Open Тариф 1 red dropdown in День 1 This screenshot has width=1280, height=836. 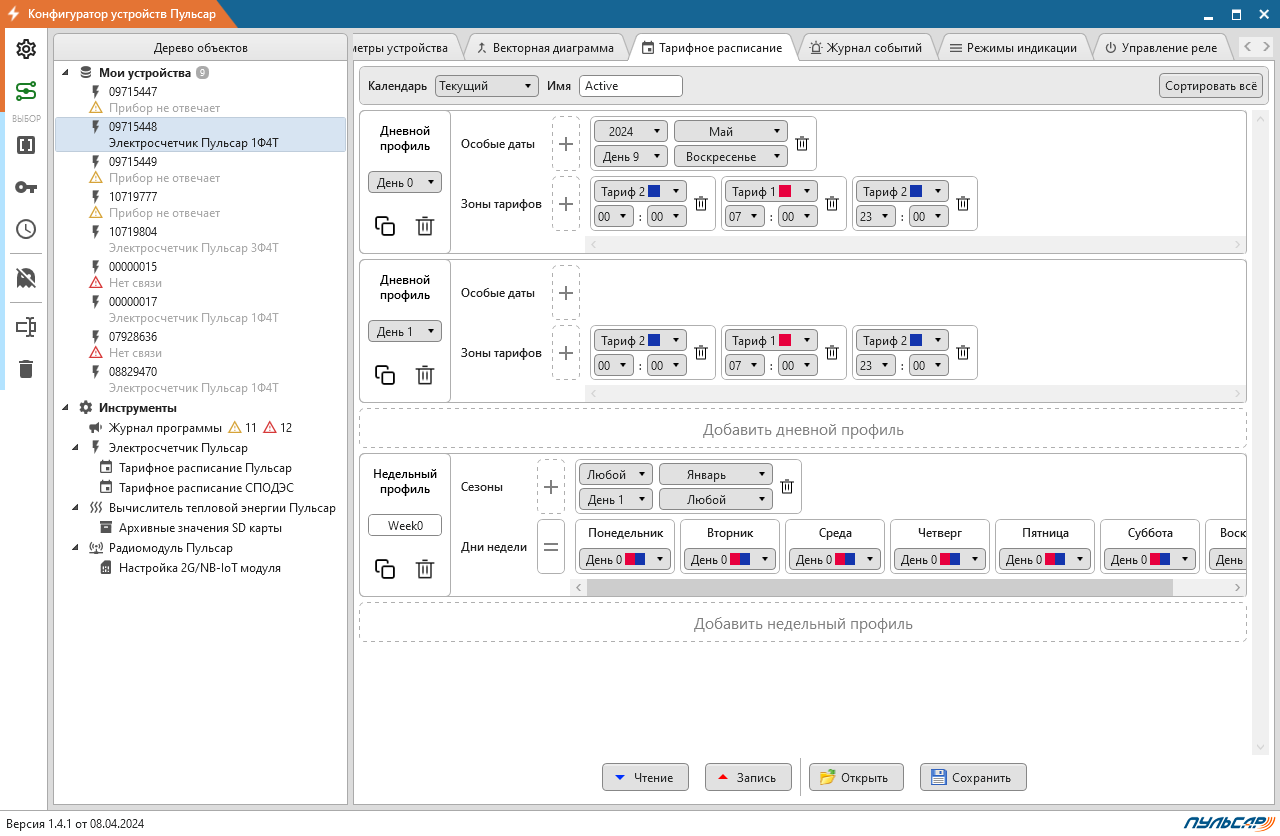(771, 340)
